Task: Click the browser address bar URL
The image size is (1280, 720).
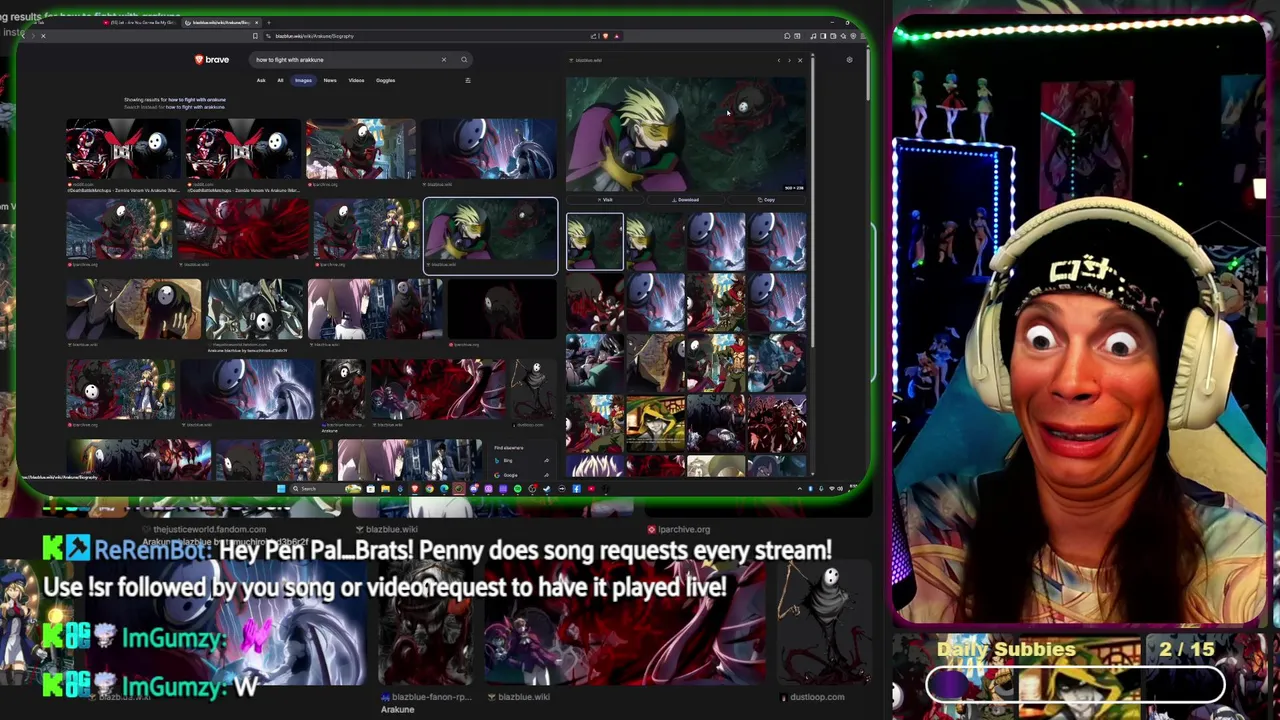Action: pyautogui.click(x=314, y=36)
